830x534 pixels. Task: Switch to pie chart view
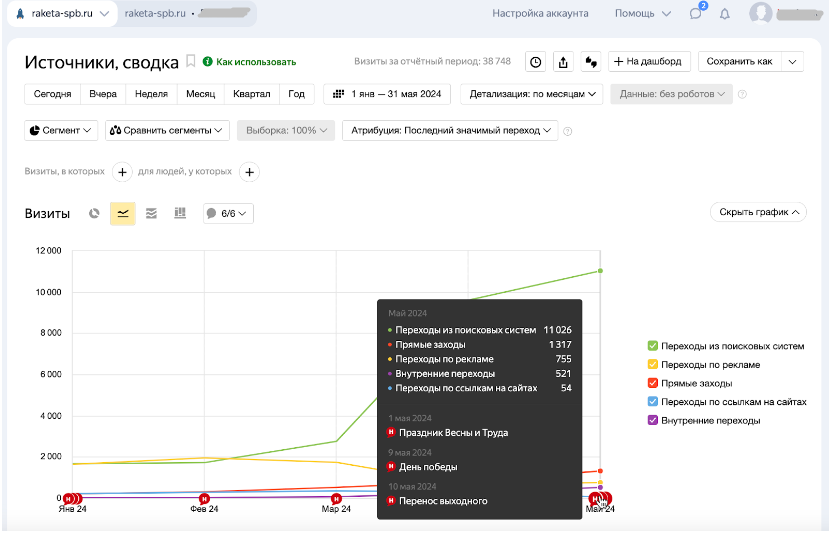pos(94,213)
